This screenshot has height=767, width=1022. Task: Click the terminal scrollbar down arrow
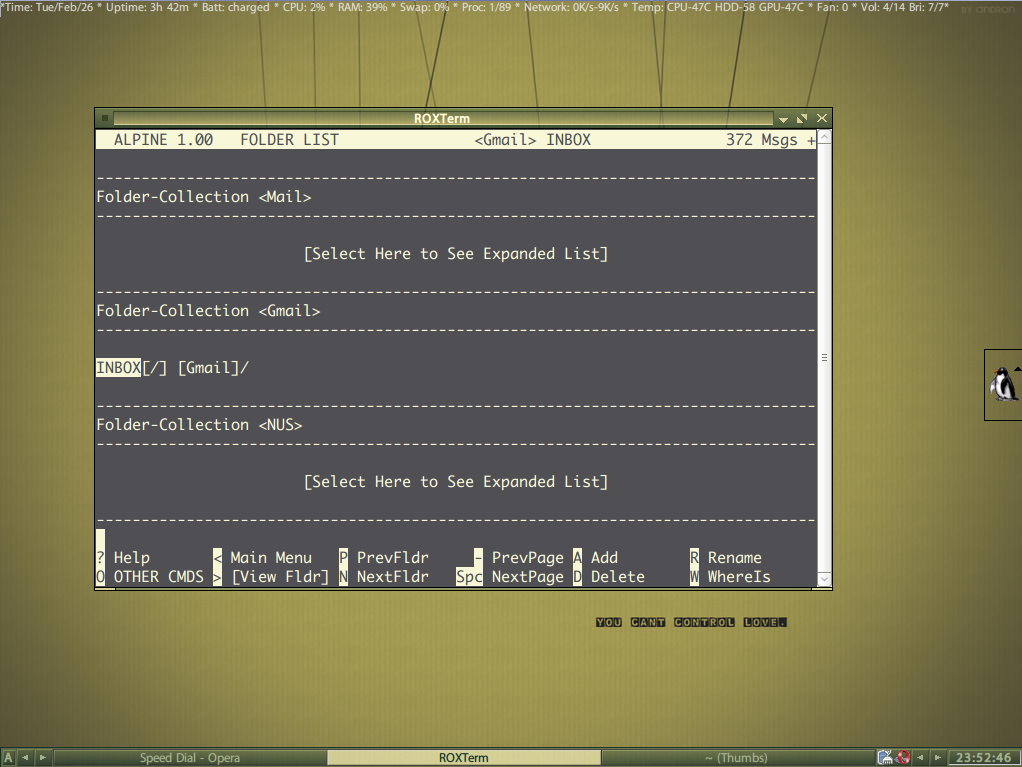824,579
